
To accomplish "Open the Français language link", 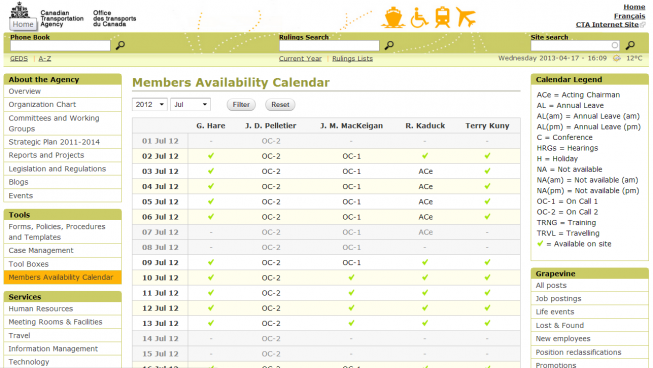I will 629,16.
